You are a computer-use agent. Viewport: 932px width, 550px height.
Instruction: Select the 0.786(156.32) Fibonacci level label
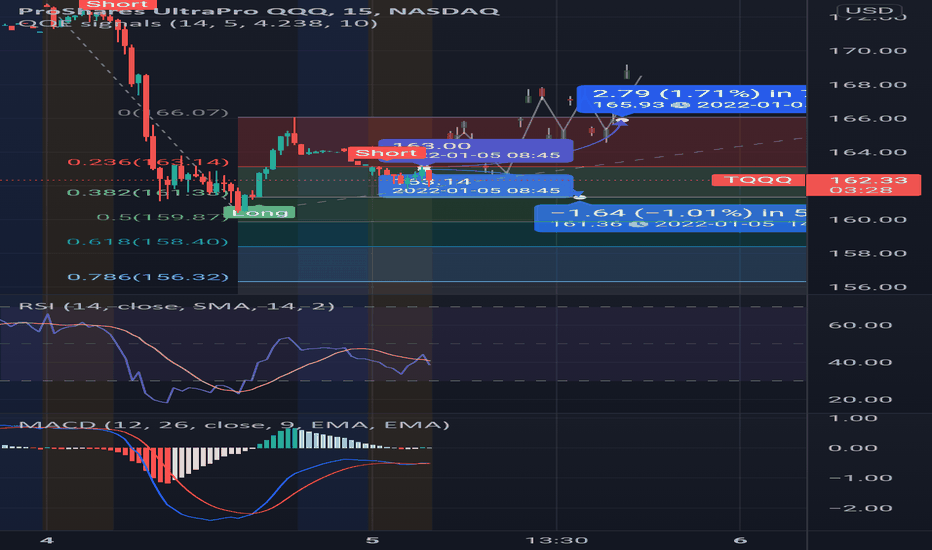(148, 277)
